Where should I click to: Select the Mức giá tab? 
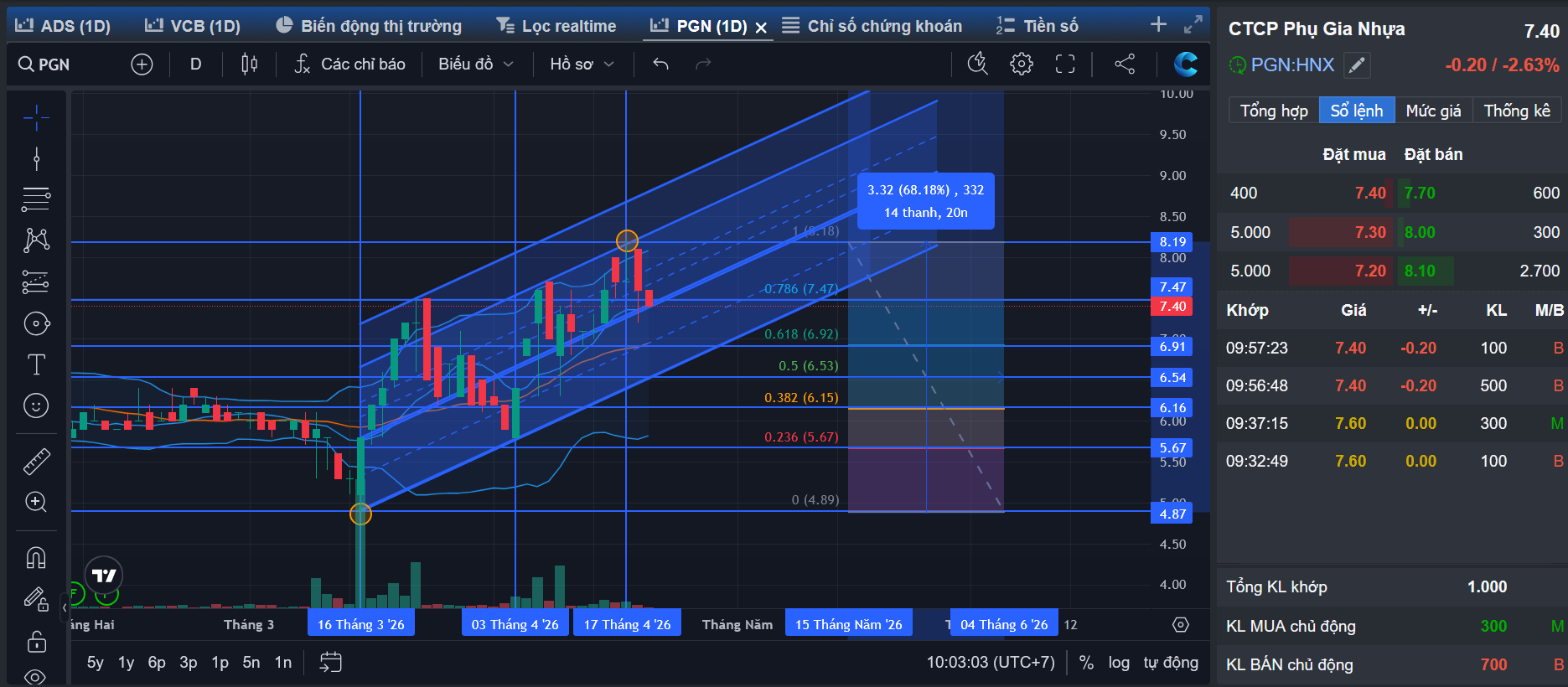coord(1433,111)
